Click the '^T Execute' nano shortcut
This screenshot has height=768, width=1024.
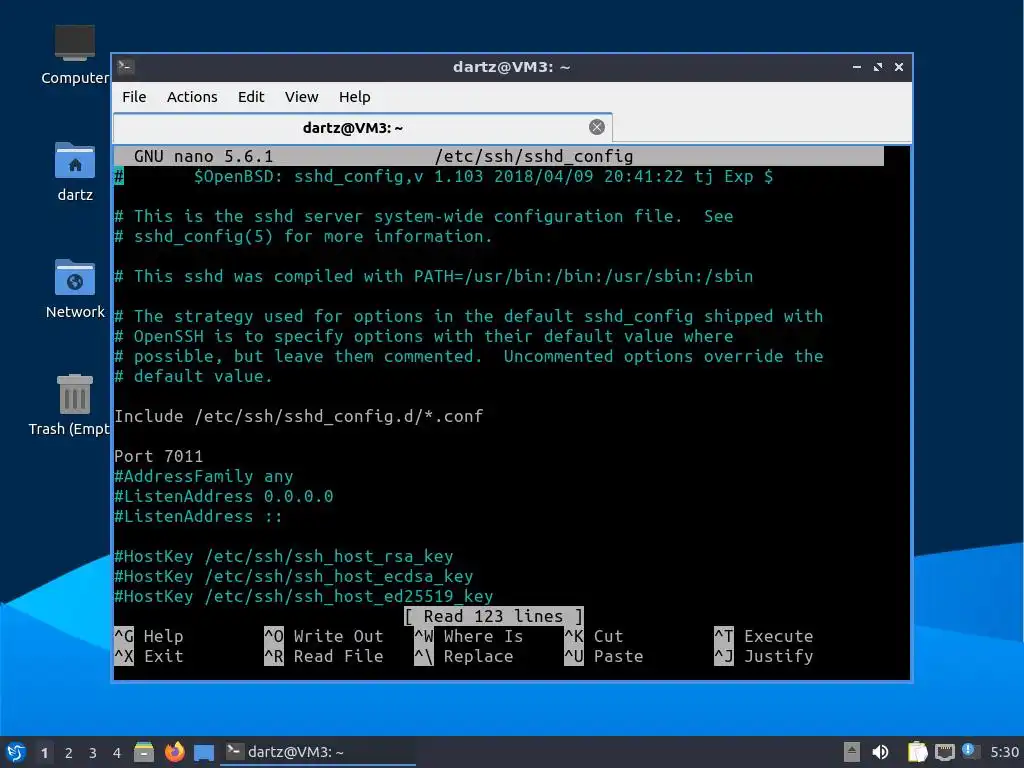click(763, 636)
